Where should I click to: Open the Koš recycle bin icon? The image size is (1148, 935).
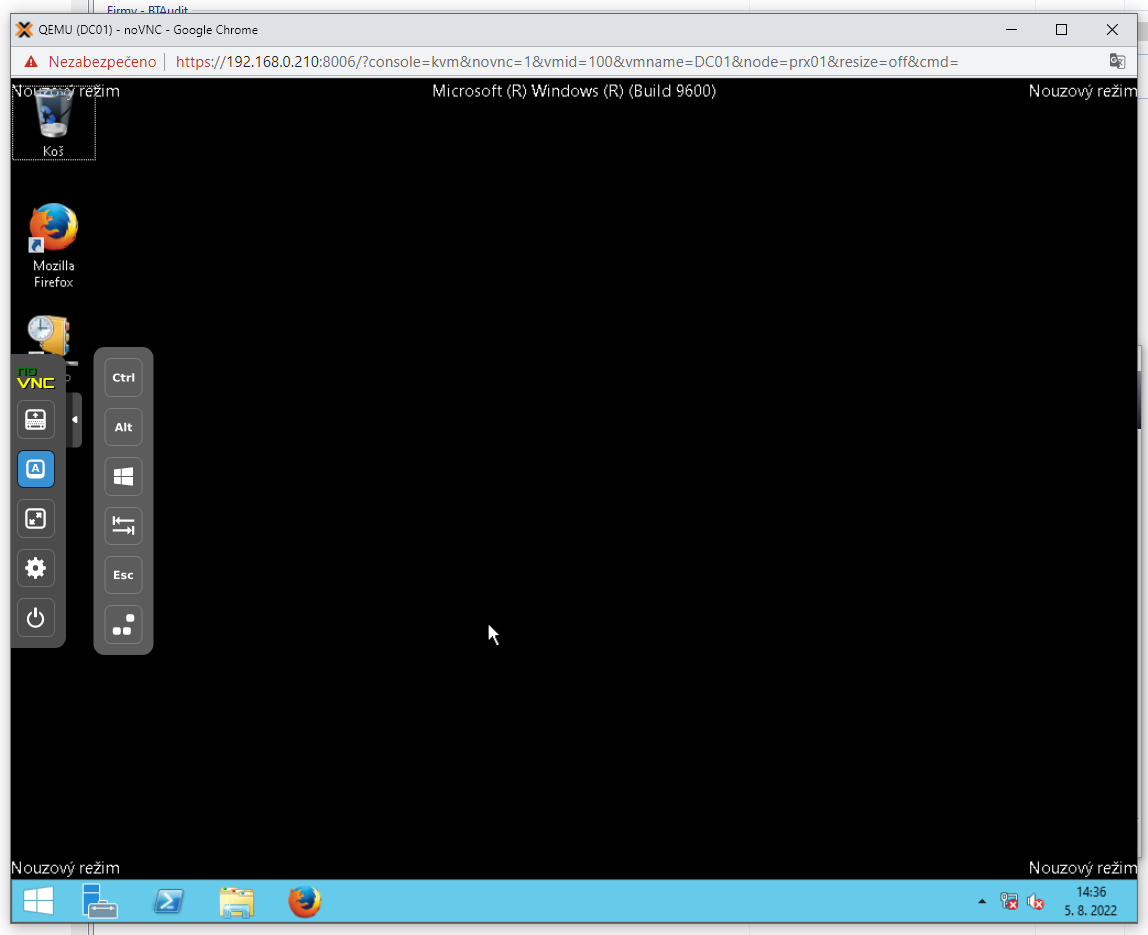click(54, 121)
